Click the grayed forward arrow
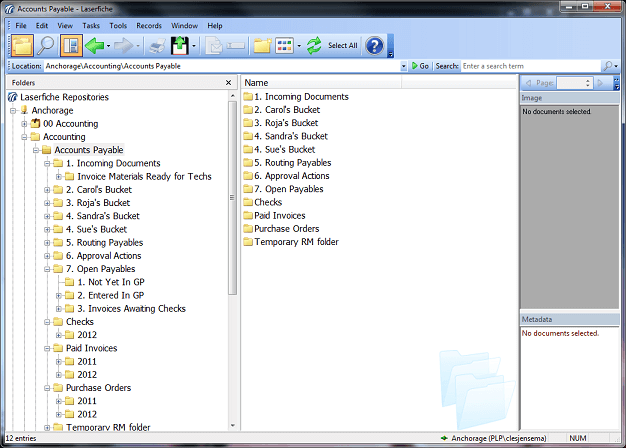Image resolution: width=626 pixels, height=448 pixels. 123,46
